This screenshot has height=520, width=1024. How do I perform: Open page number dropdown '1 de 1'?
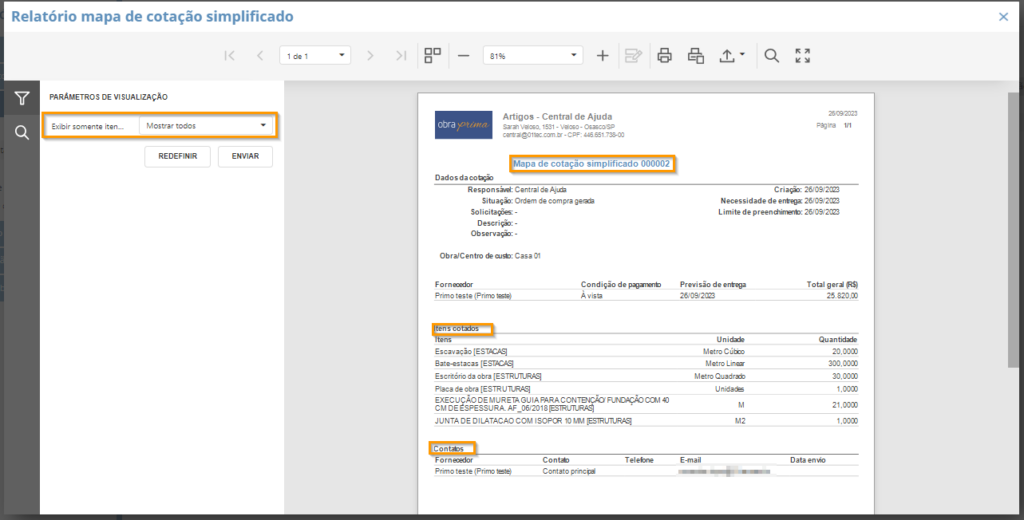[315, 56]
